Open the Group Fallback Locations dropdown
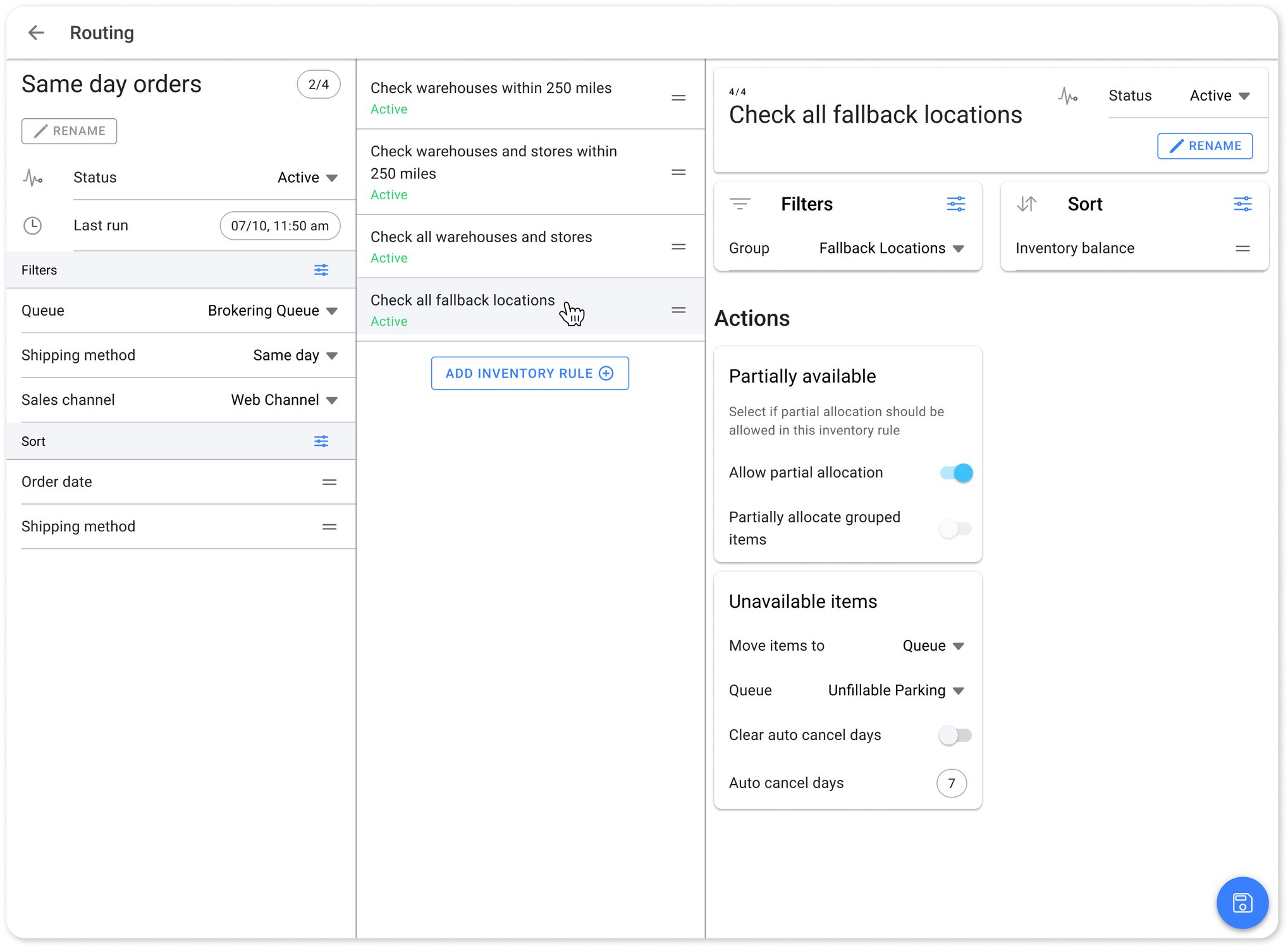 click(x=892, y=249)
